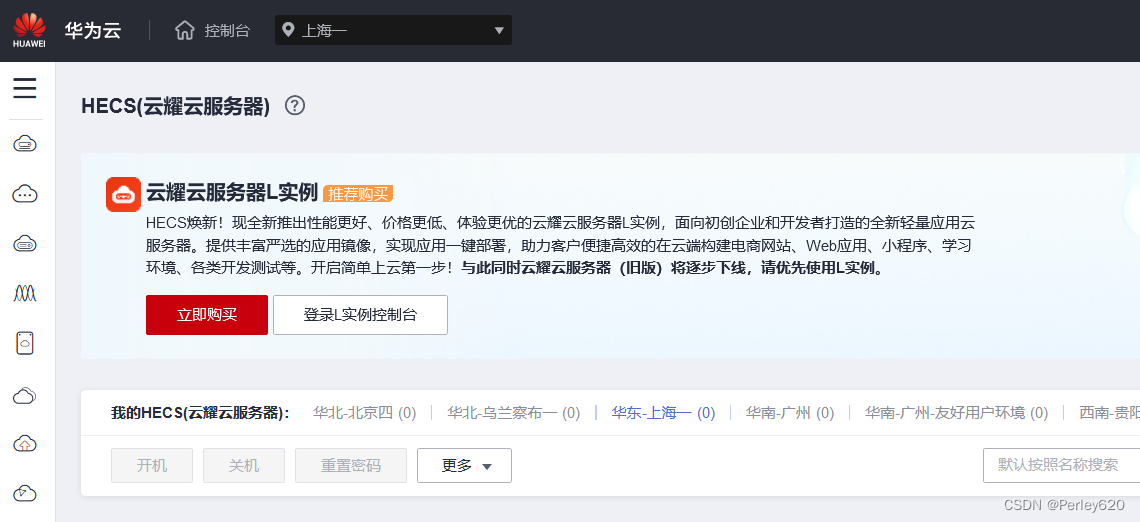The image size is (1140, 522).
Task: Expand the 更多 more actions dropdown
Action: click(x=465, y=465)
